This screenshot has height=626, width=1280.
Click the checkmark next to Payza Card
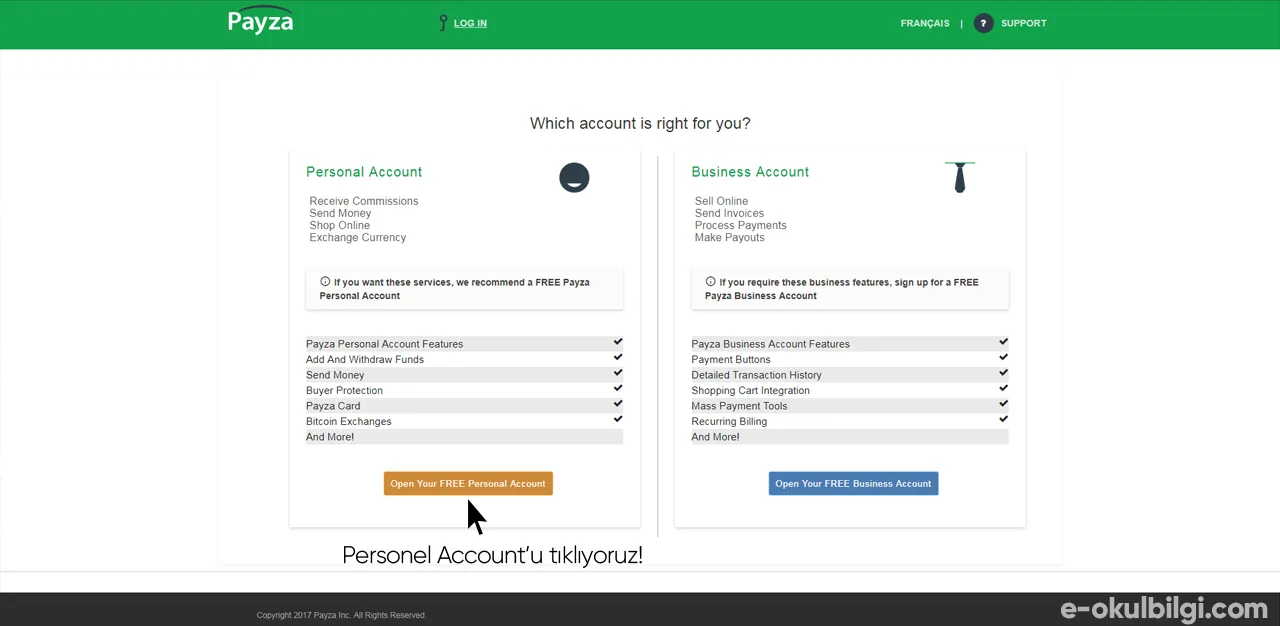pyautogui.click(x=618, y=404)
